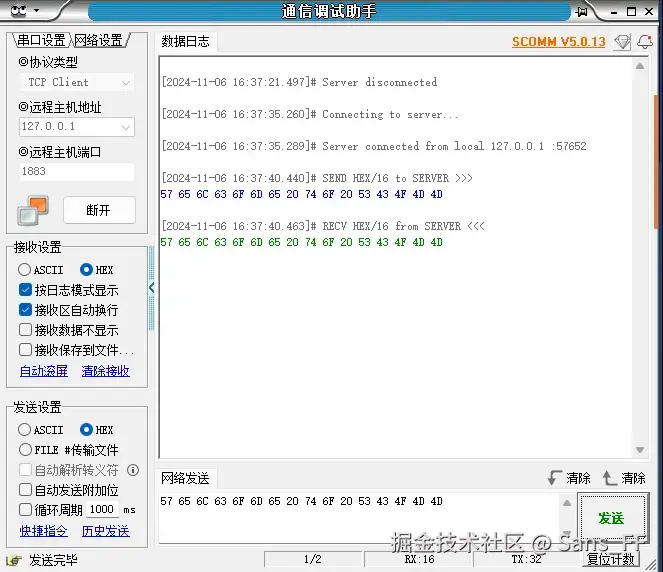Click the network connection status icon
Image resolution: width=663 pixels, height=572 pixels.
coord(33,210)
